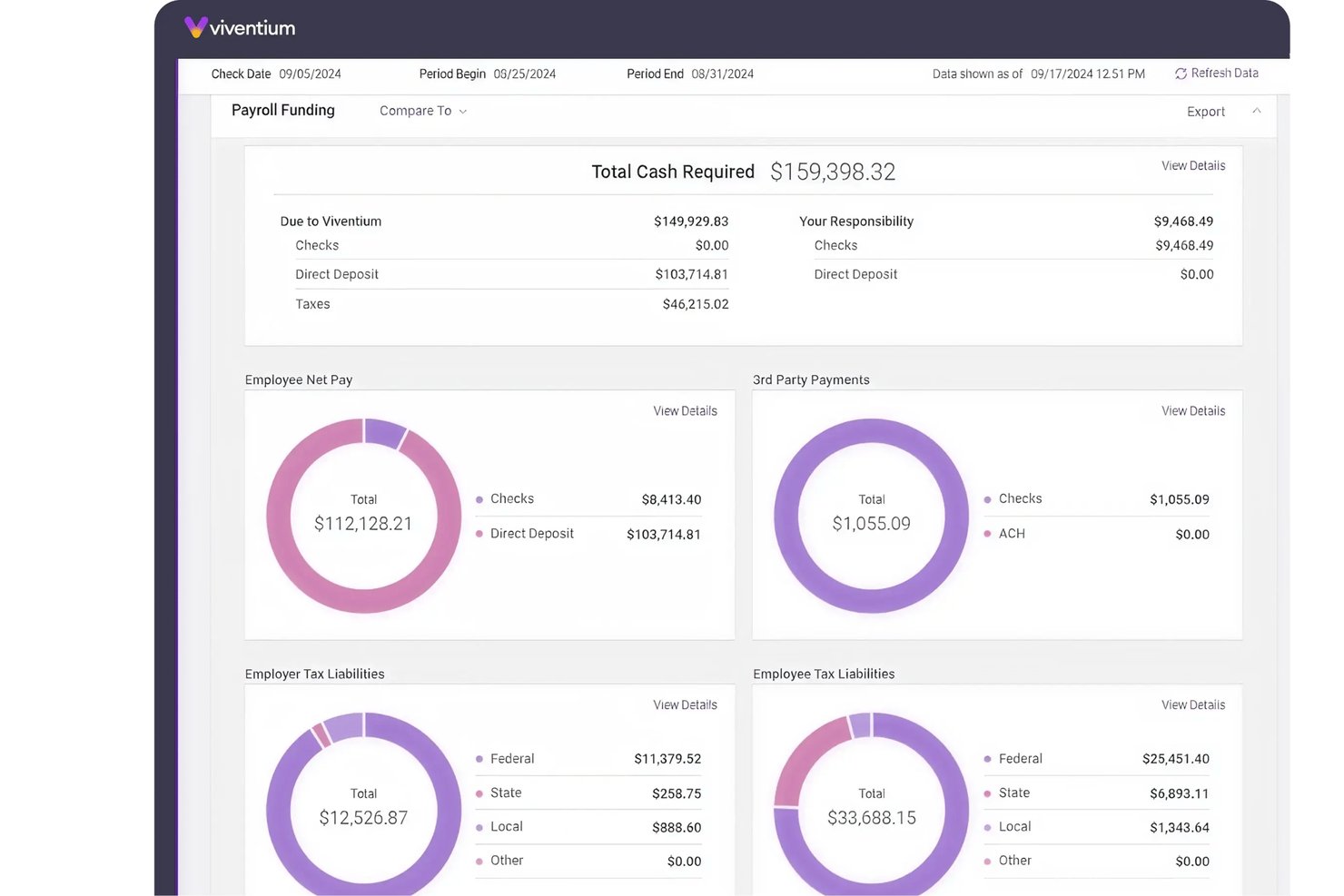This screenshot has width=1344, height=896.
Task: Click Direct Deposit legend dot in Employee Net Pay
Action: [479, 534]
